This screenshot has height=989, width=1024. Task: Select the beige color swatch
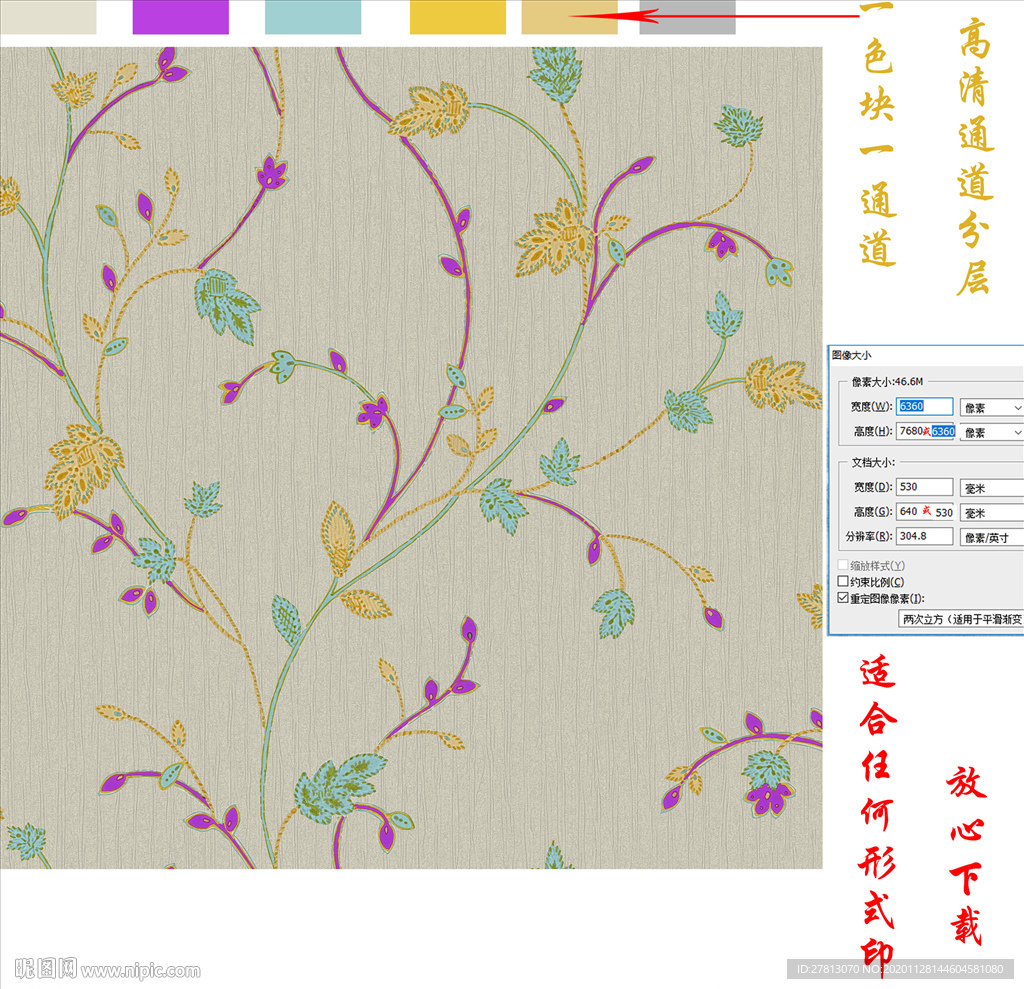click(x=48, y=17)
